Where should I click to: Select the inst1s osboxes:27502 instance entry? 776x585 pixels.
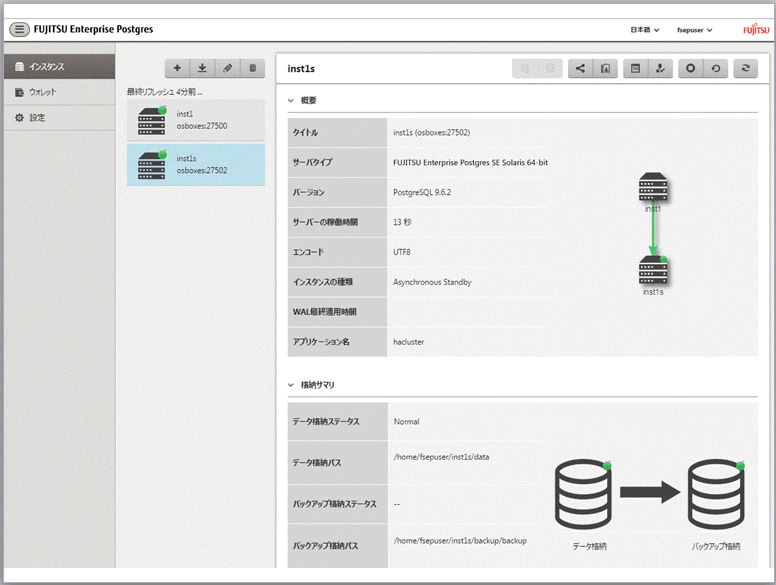[x=196, y=165]
